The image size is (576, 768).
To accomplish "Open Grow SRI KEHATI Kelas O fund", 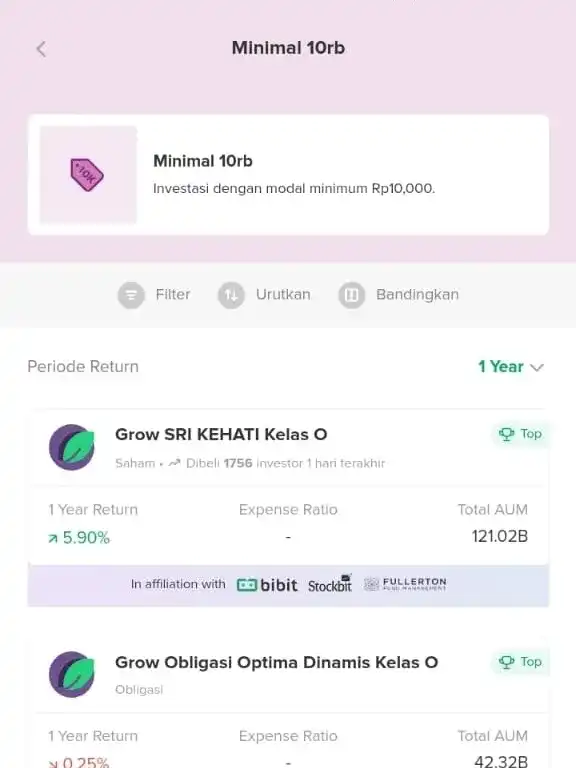I will point(221,434).
